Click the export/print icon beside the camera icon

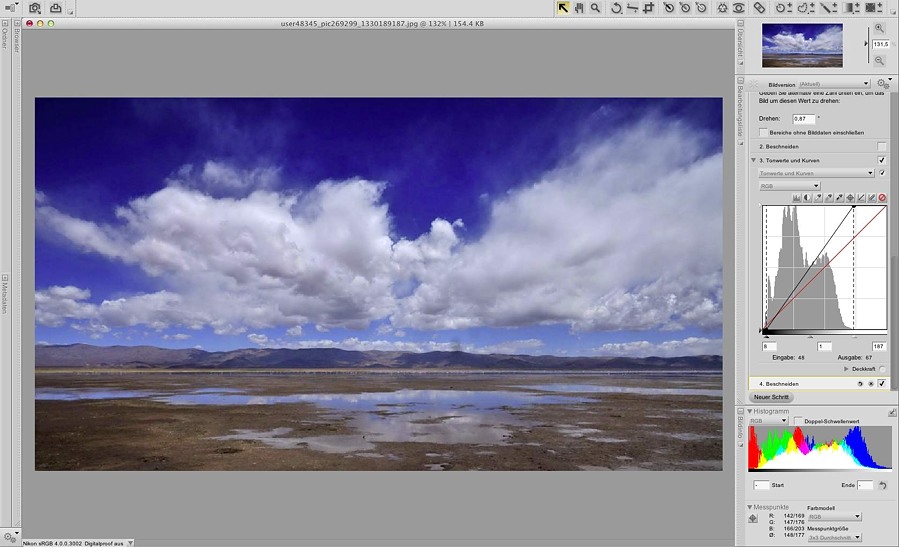[x=56, y=8]
